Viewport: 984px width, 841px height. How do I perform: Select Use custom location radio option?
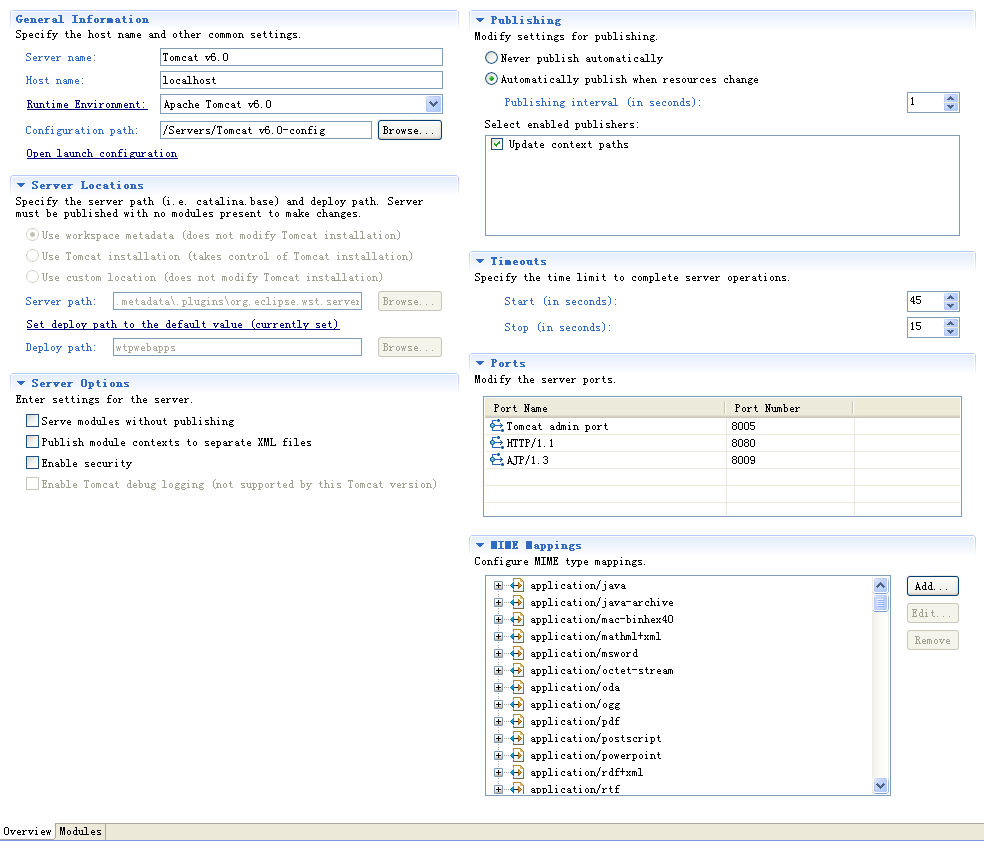33,277
